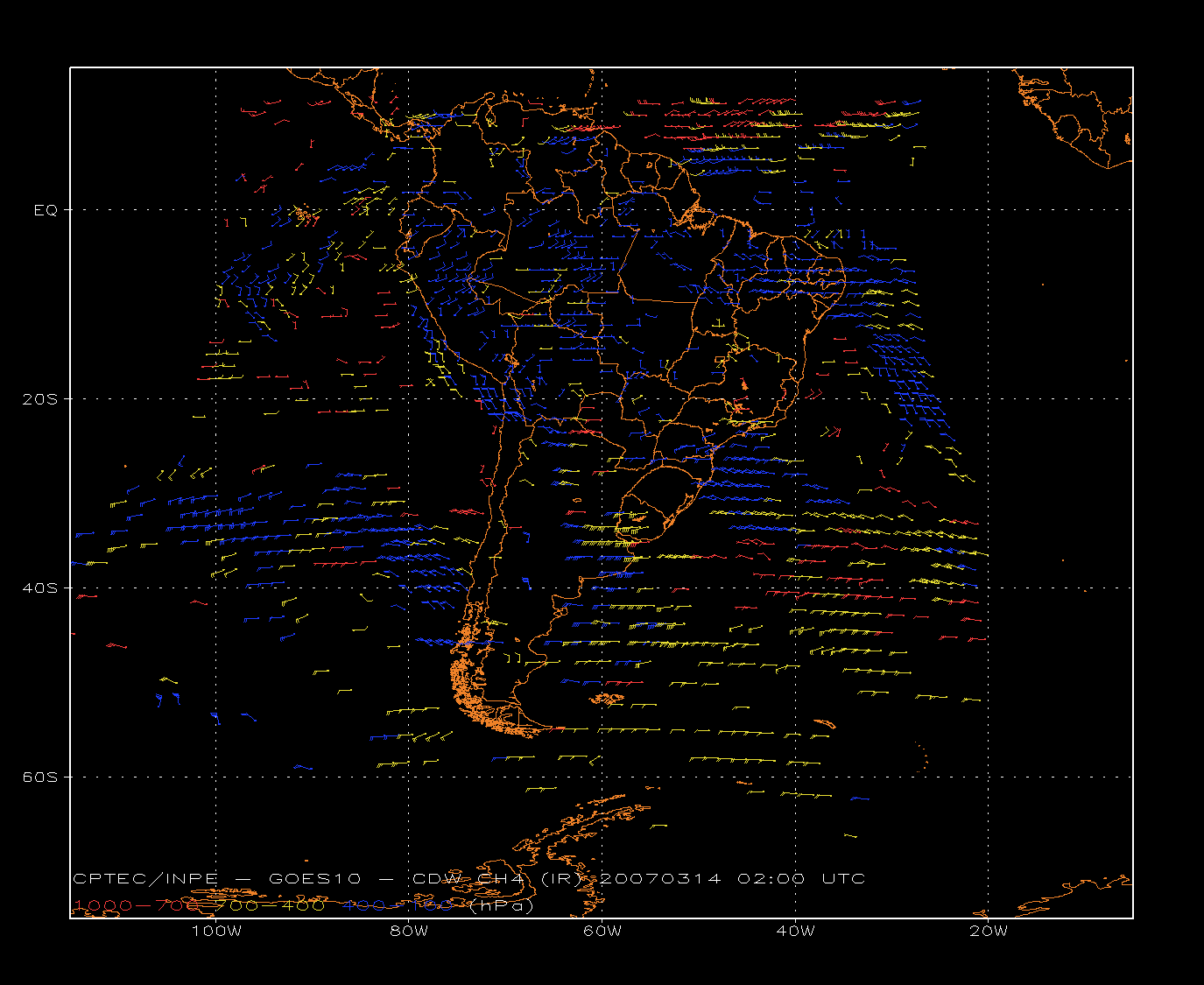Click the 20070314 date stamp
This screenshot has height=985, width=1204.
coord(659,878)
